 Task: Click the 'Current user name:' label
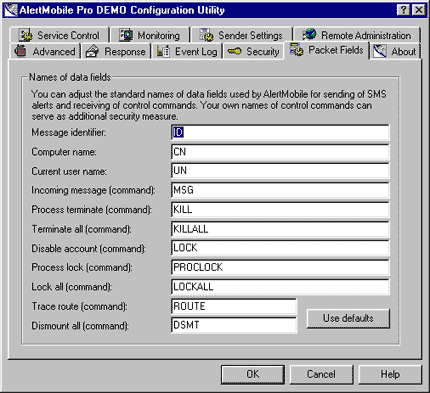[69, 171]
